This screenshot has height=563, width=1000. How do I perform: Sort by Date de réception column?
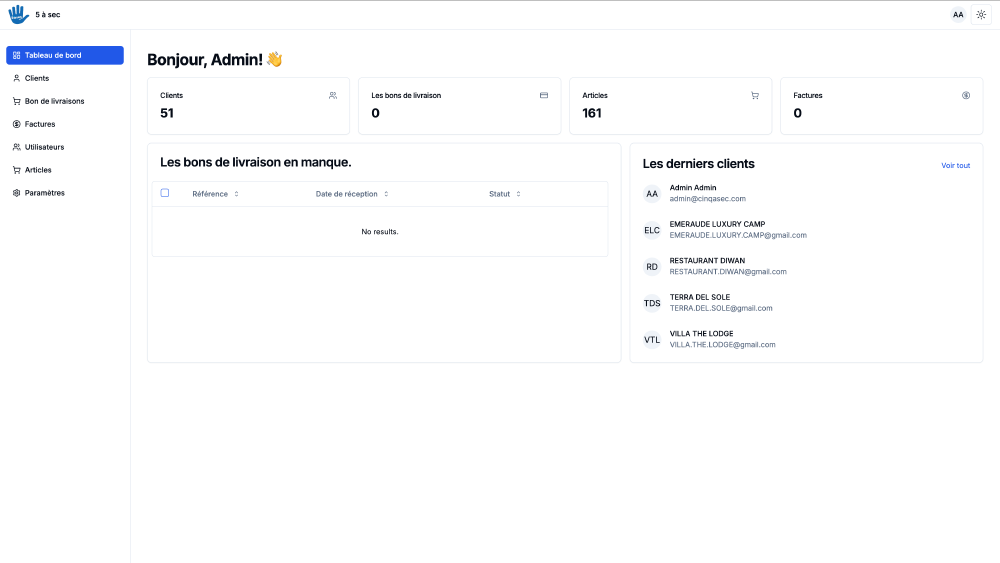pos(386,194)
